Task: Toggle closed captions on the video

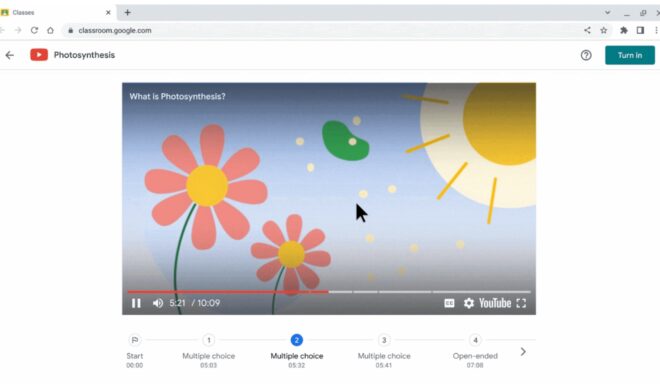Action: (449, 303)
